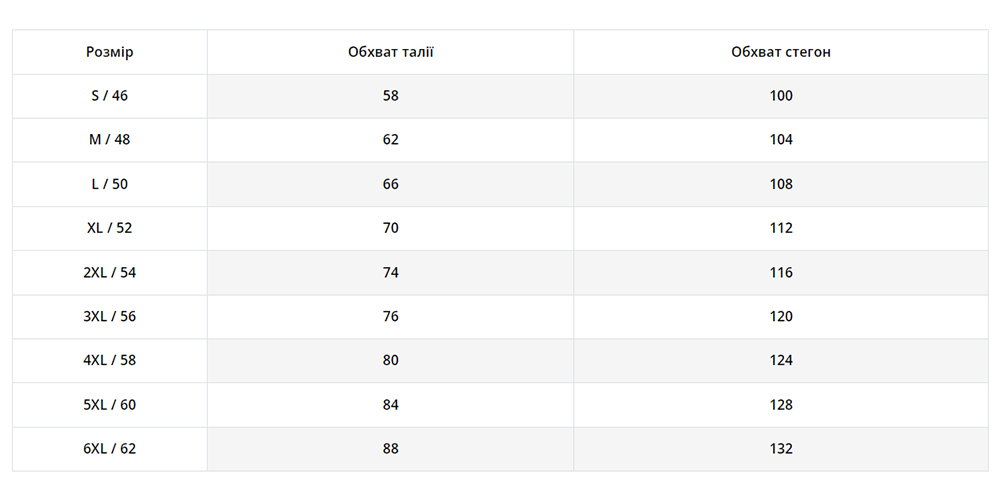The height and width of the screenshot is (500, 1000).
Task: Select waist value 76 for 3XL
Action: click(390, 316)
